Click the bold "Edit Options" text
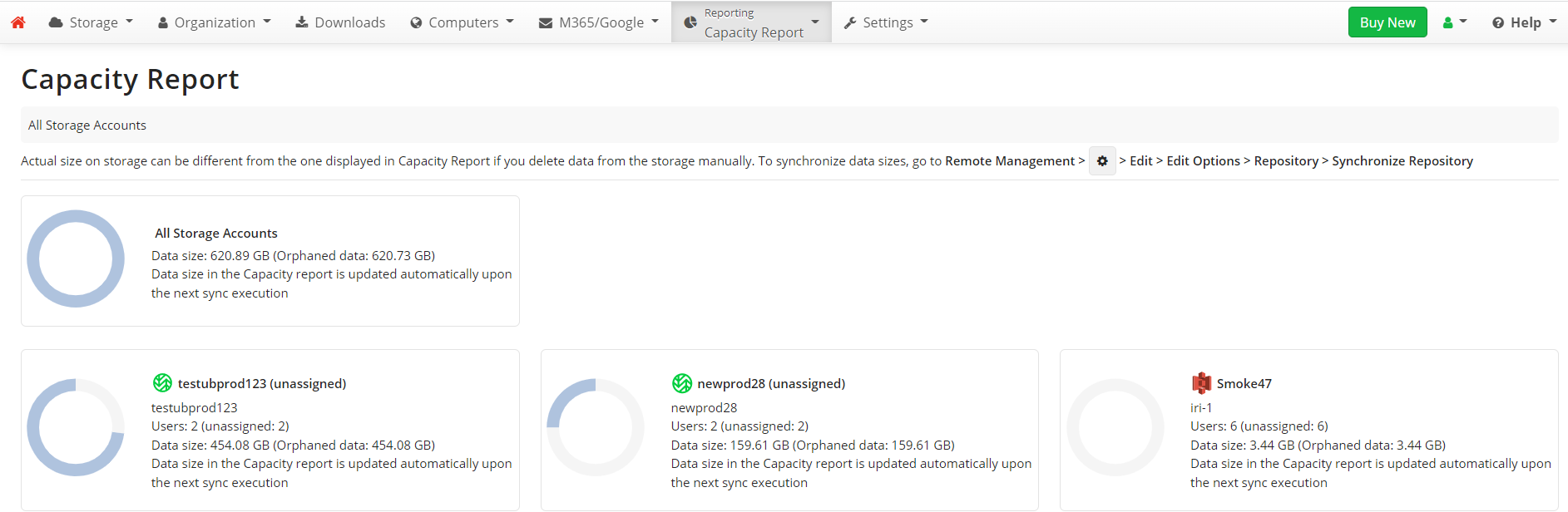 click(x=1203, y=161)
